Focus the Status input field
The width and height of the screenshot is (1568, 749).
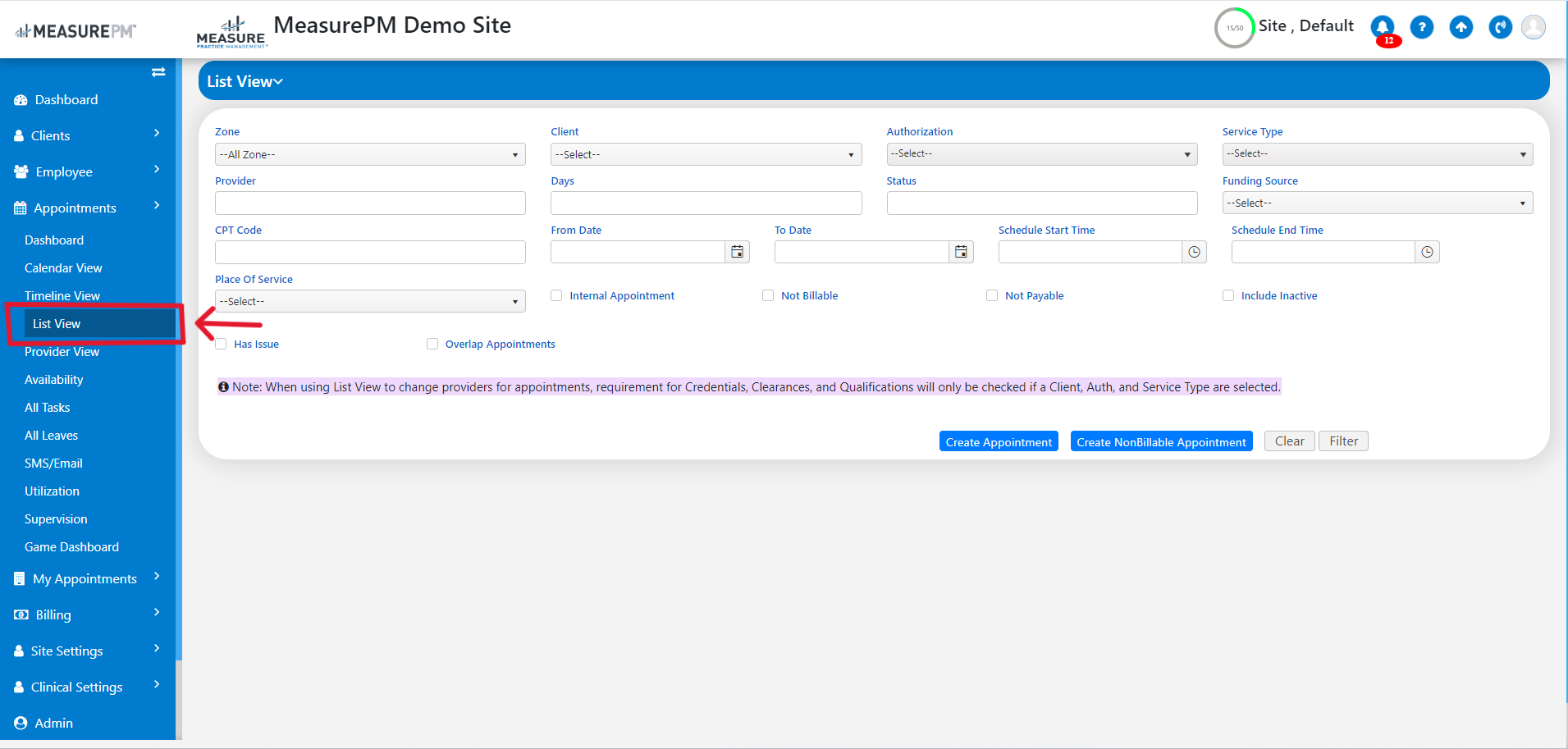(x=1042, y=203)
